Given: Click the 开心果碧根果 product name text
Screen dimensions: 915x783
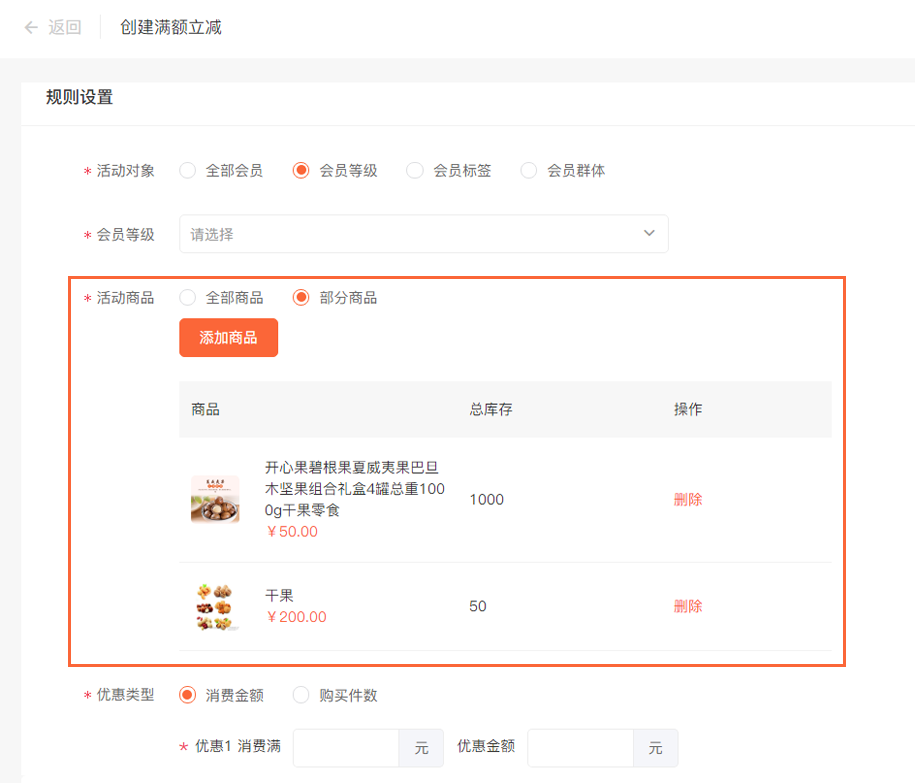Looking at the screenshot, I should coord(354,489).
